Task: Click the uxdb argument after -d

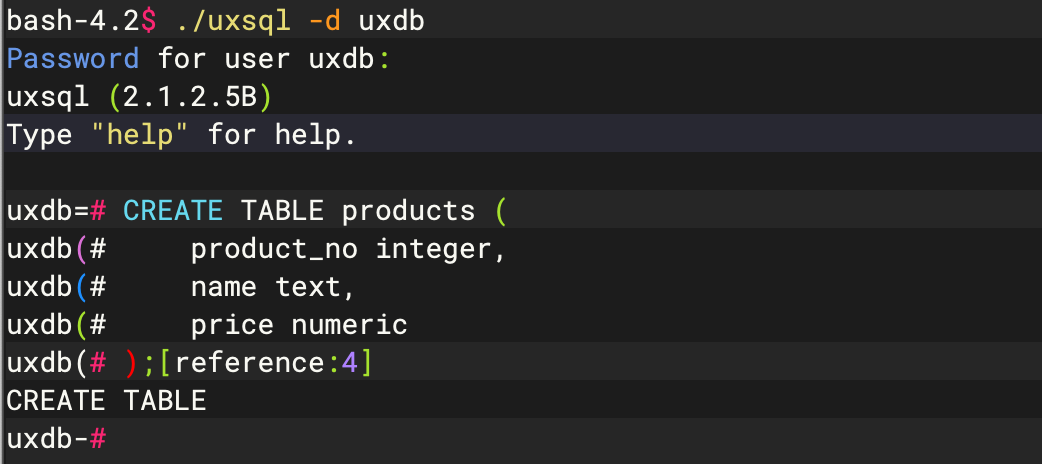Action: click(391, 21)
